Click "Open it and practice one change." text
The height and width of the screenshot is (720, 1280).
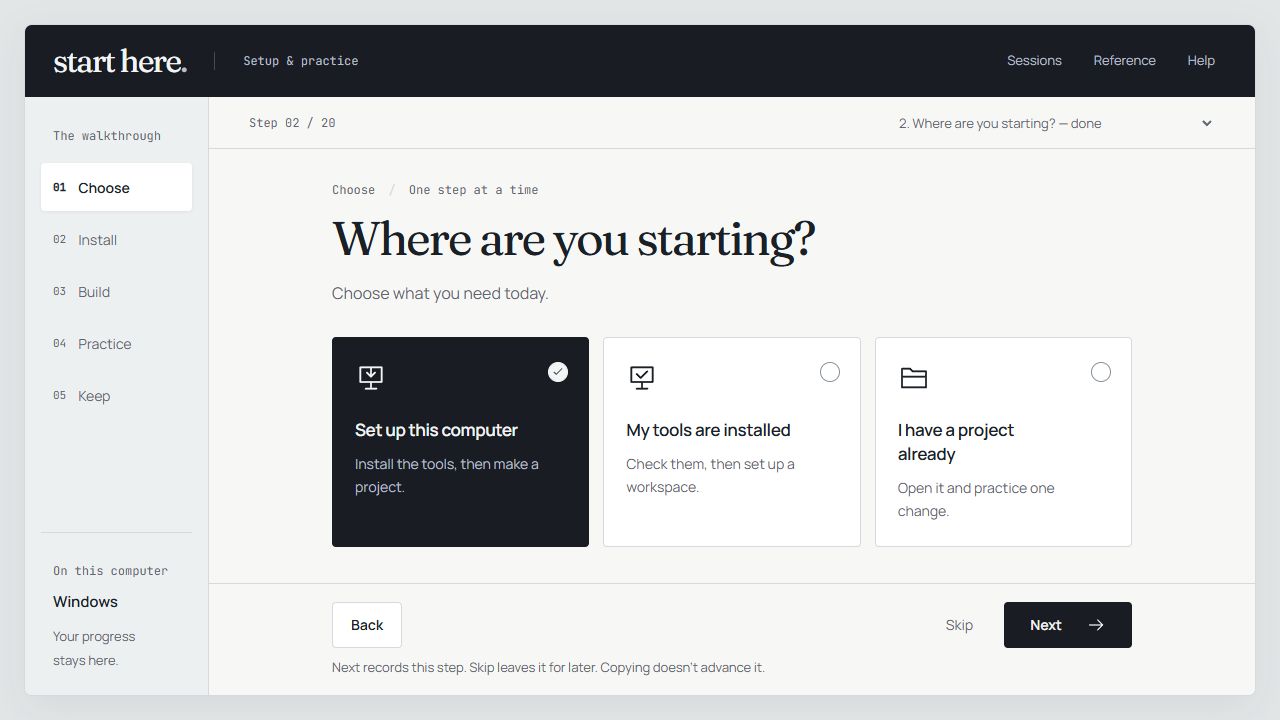pos(976,500)
